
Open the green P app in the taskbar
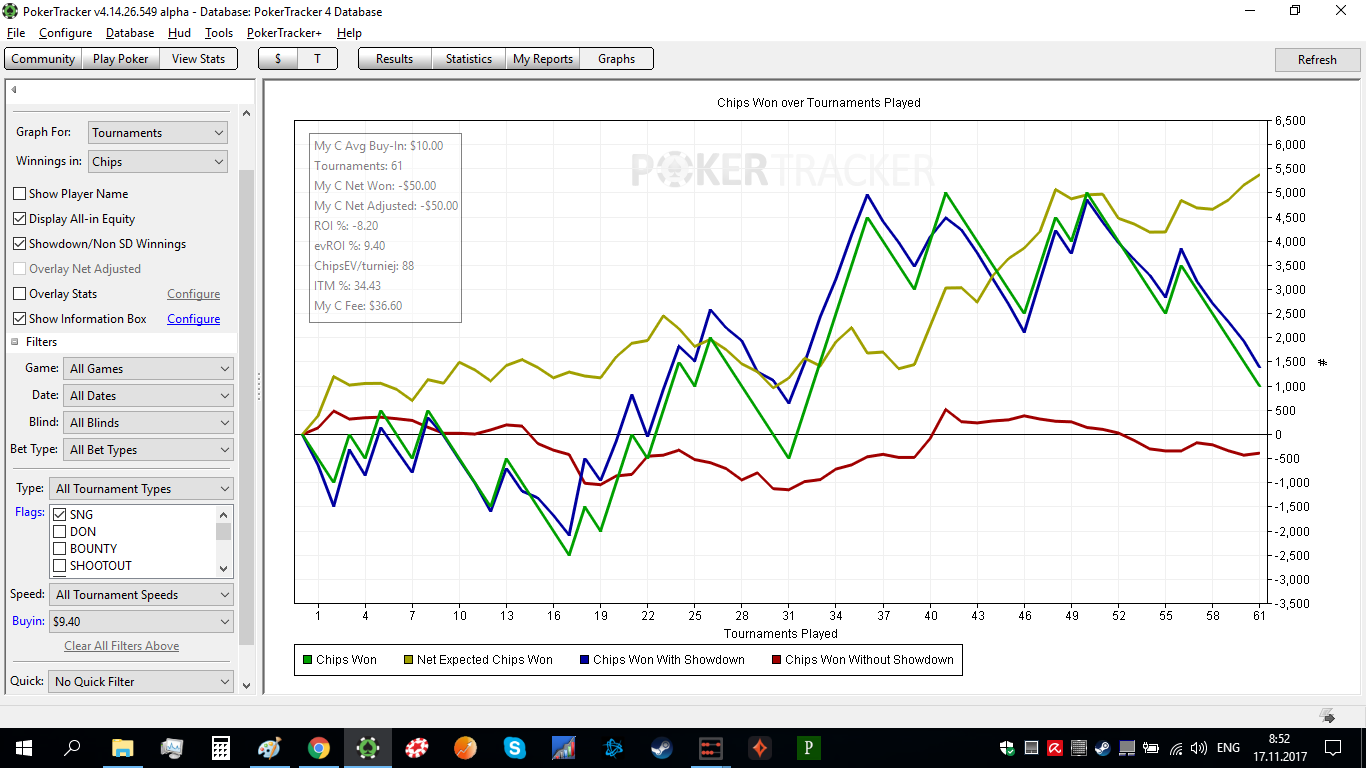point(809,747)
